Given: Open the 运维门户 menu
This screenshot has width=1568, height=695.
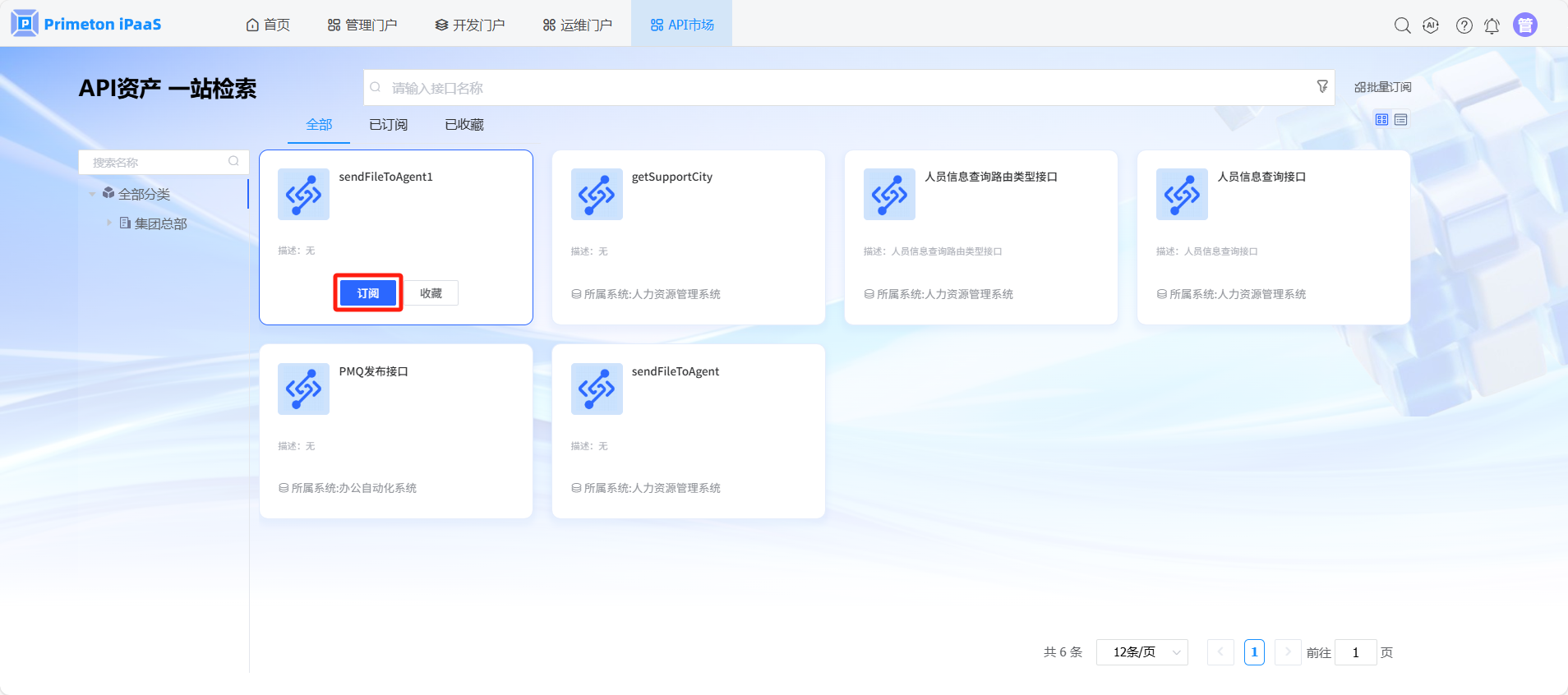Looking at the screenshot, I should click(x=577, y=25).
